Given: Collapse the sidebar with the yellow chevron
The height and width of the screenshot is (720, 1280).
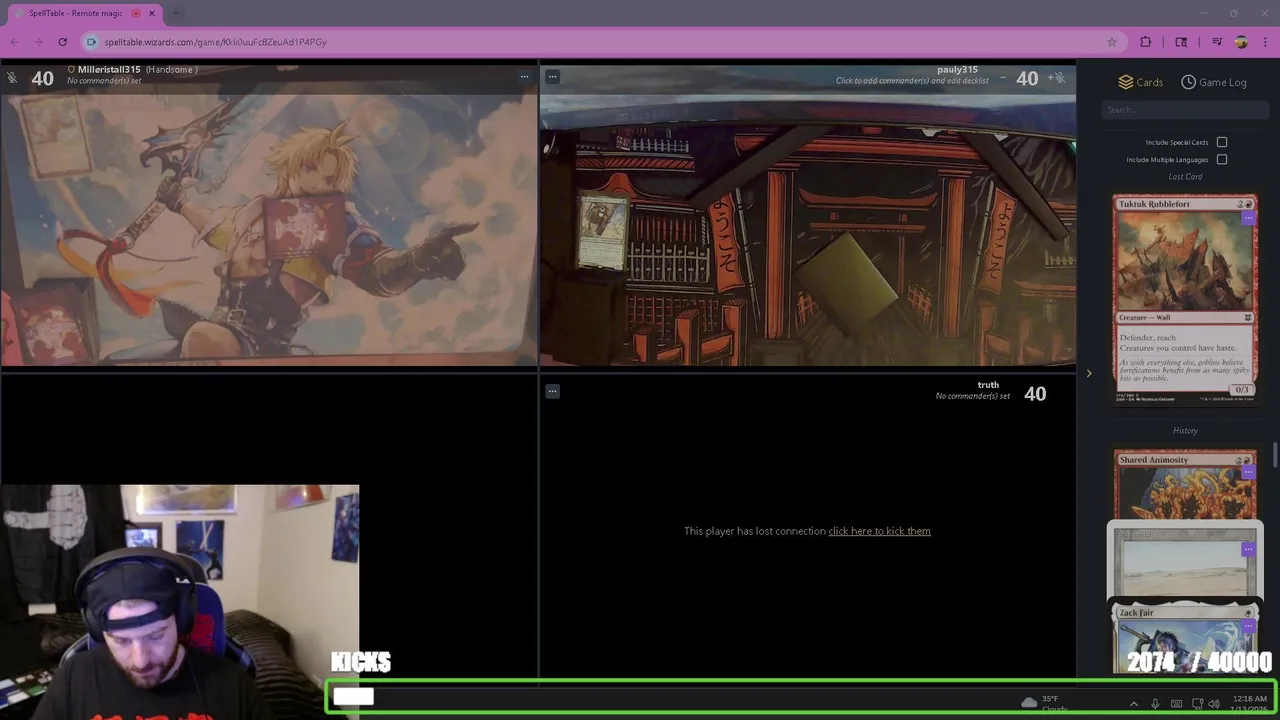Looking at the screenshot, I should 1089,373.
